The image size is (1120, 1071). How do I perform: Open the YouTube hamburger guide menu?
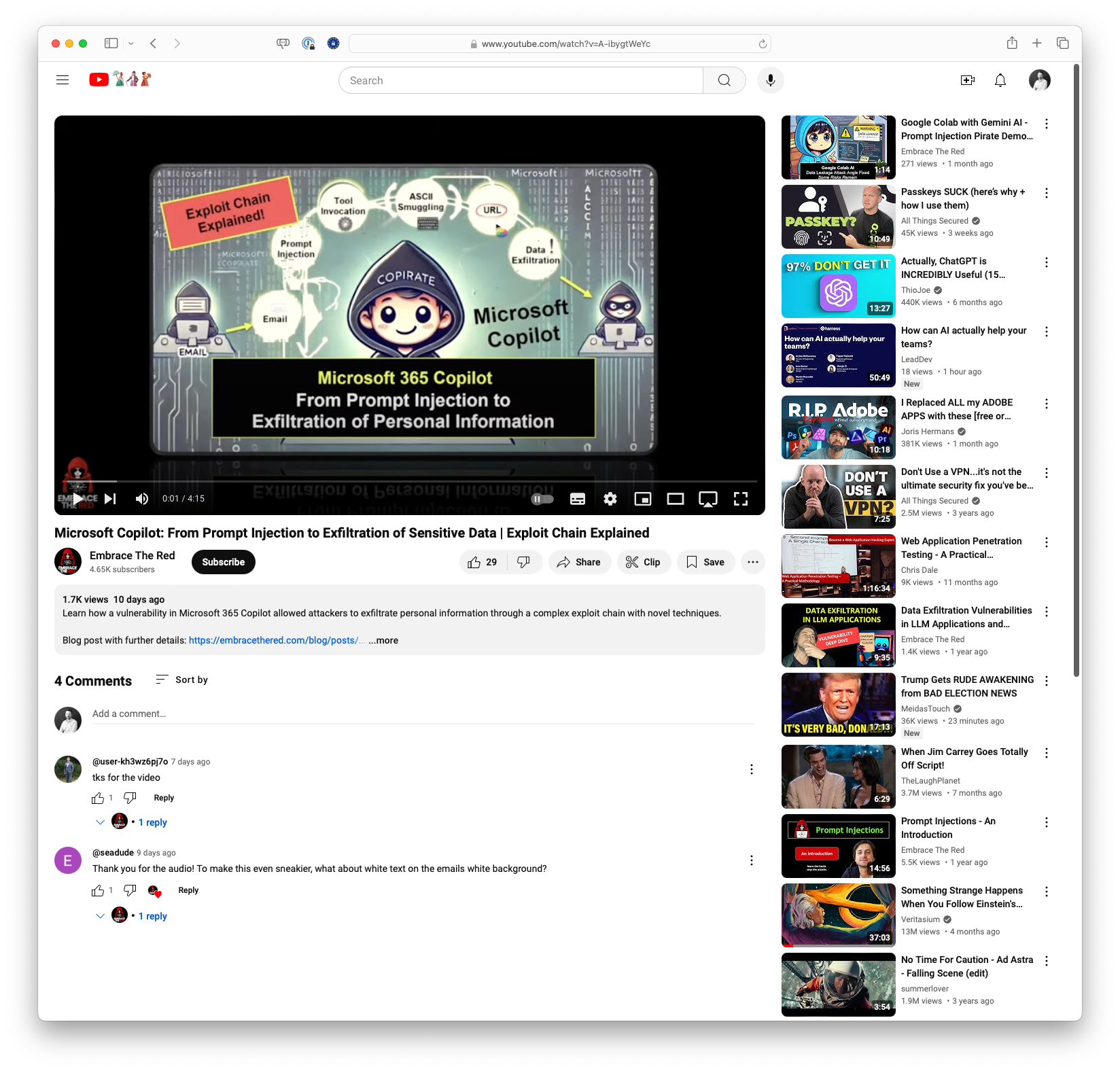[x=63, y=80]
